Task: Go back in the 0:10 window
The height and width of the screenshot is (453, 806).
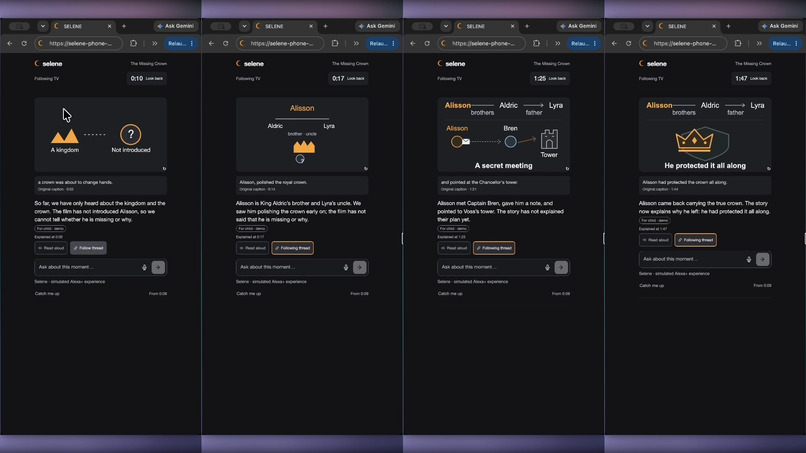Action: pyautogui.click(x=10, y=44)
